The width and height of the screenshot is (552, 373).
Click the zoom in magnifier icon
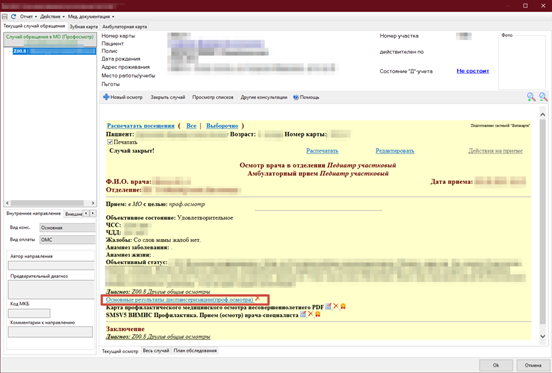[x=531, y=97]
